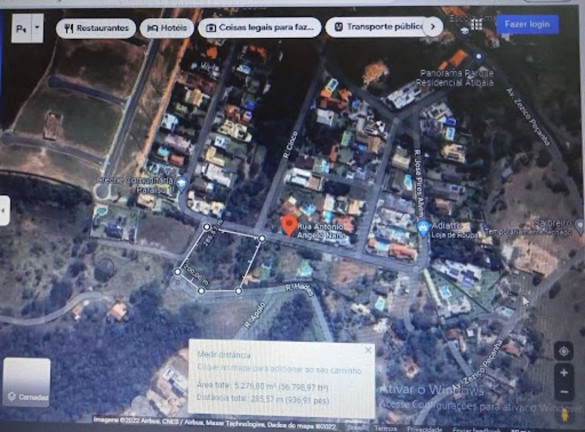Click the Panorama Parque Residencial Atibaia marker
The image size is (585, 432).
coord(479,57)
